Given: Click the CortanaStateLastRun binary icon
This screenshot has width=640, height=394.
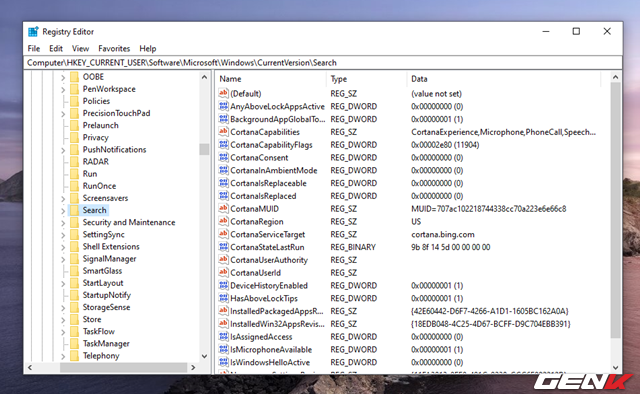Looking at the screenshot, I should (223, 247).
